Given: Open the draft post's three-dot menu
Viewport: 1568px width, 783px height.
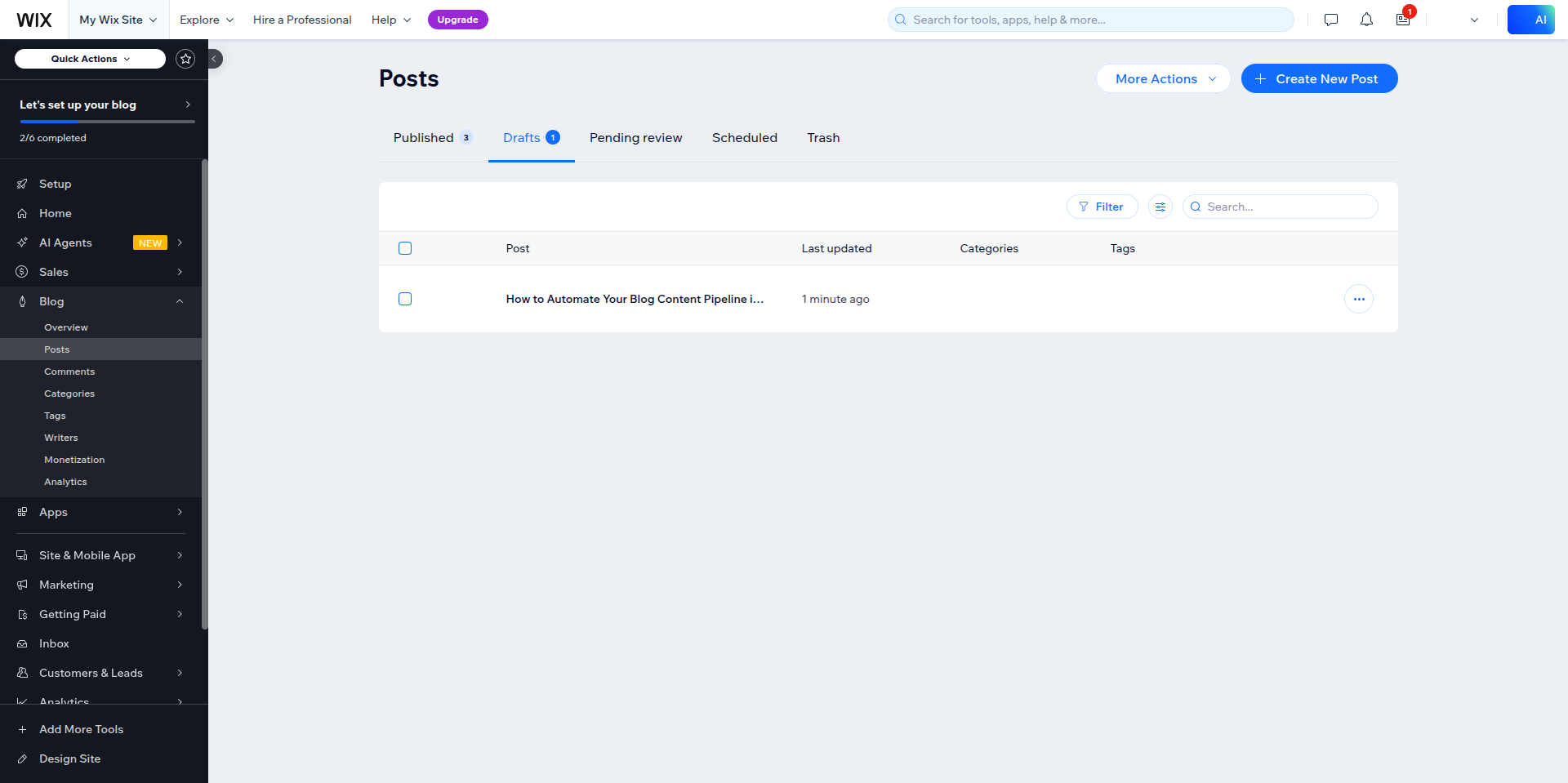Looking at the screenshot, I should click(x=1359, y=299).
